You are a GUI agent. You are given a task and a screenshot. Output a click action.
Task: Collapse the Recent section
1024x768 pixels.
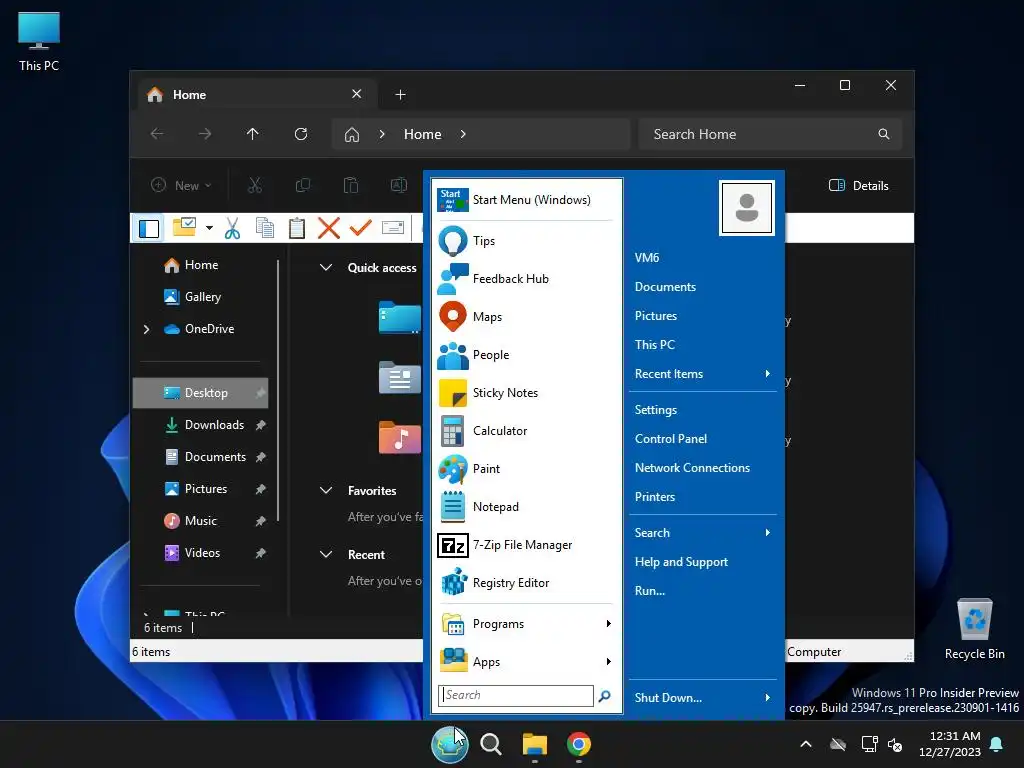tap(326, 554)
